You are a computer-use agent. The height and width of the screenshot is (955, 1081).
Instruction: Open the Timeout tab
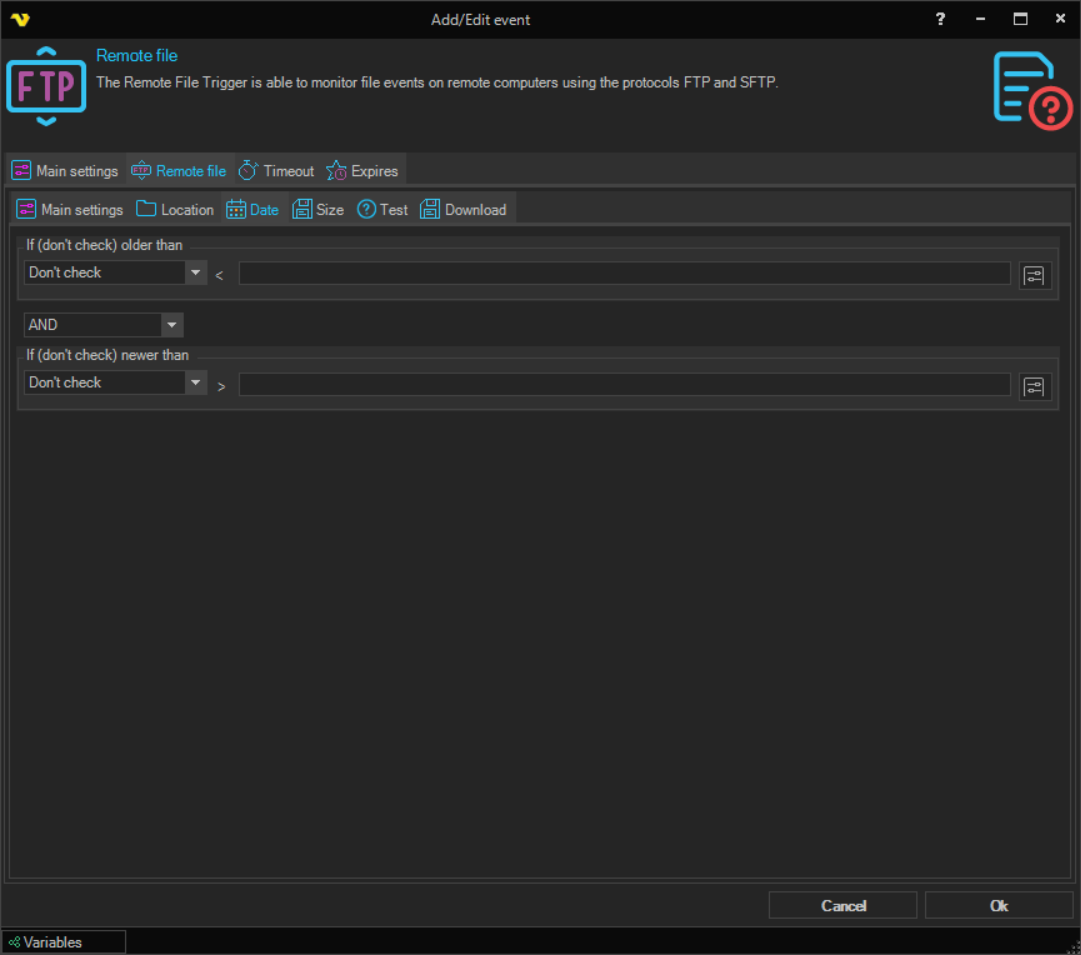[277, 171]
